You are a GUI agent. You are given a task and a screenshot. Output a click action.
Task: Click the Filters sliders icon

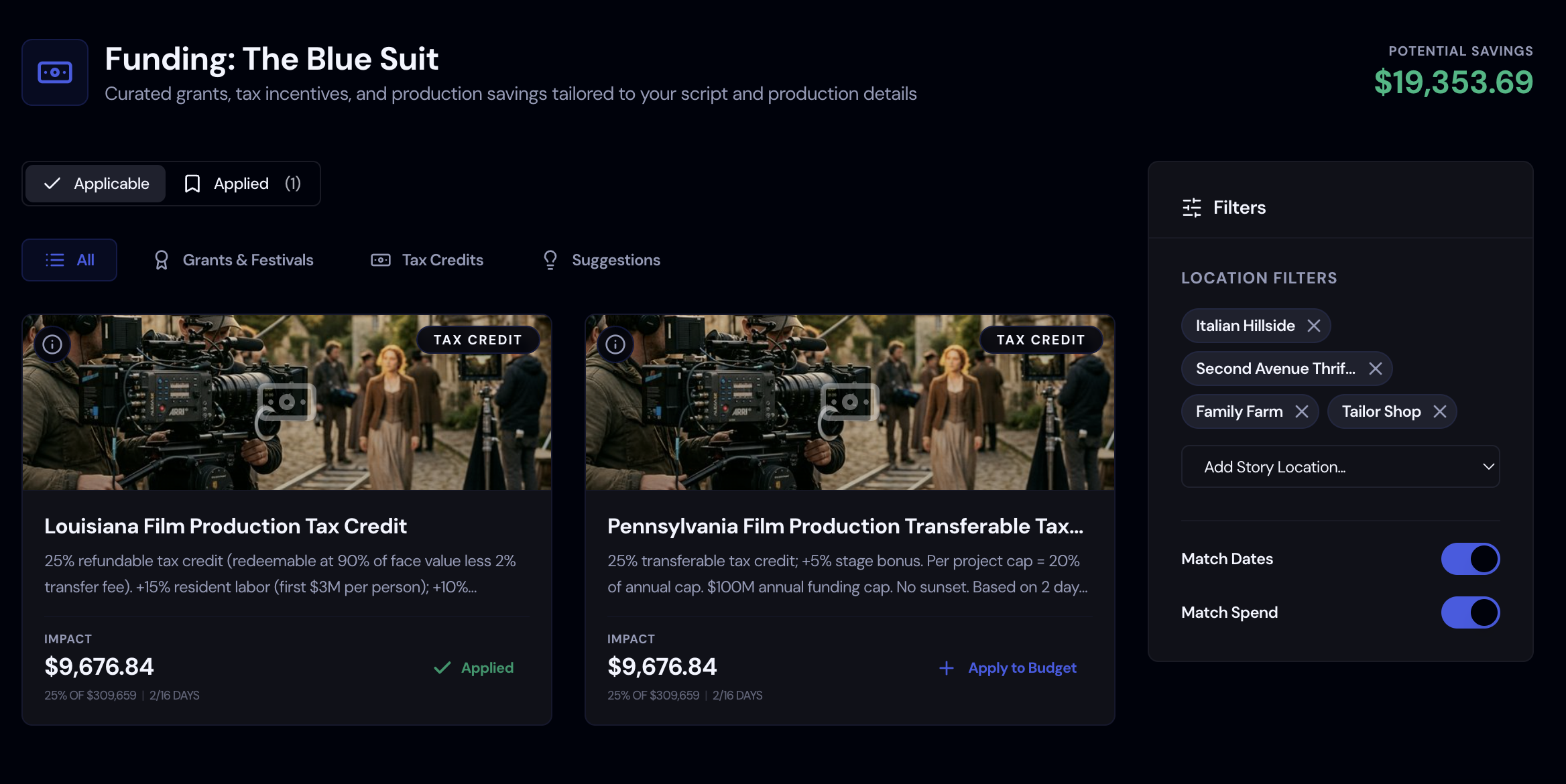point(1192,208)
